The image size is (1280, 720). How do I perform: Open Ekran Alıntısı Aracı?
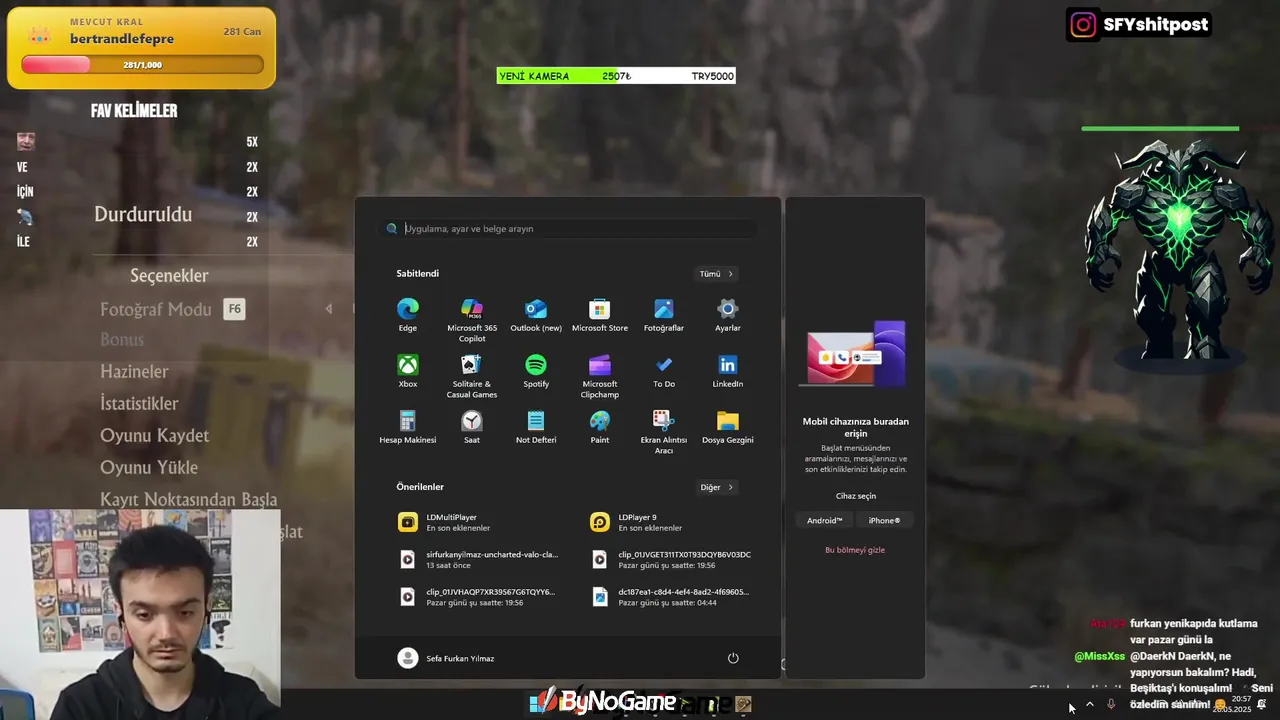(x=664, y=432)
